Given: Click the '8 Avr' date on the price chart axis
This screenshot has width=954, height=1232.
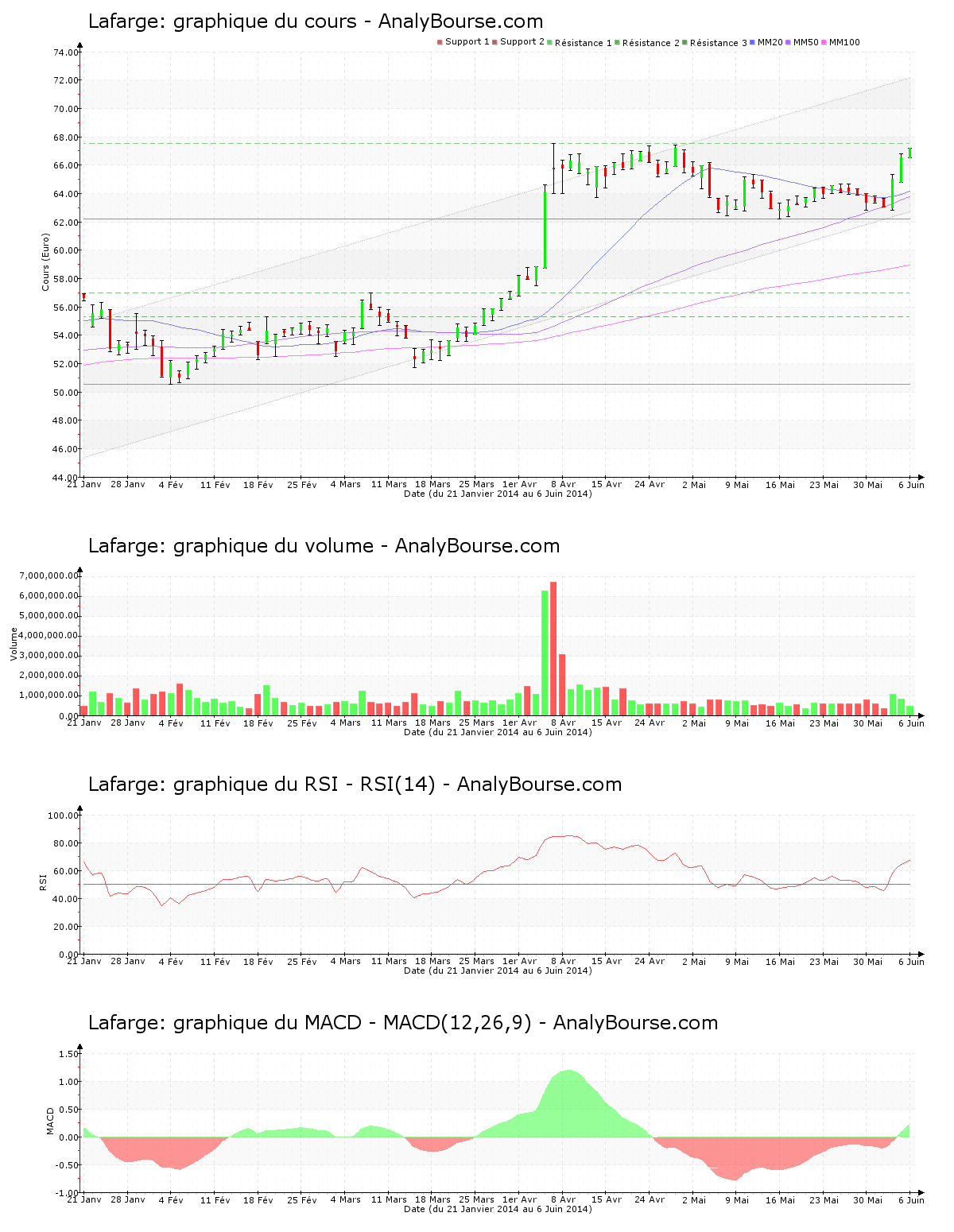Looking at the screenshot, I should coord(564,484).
